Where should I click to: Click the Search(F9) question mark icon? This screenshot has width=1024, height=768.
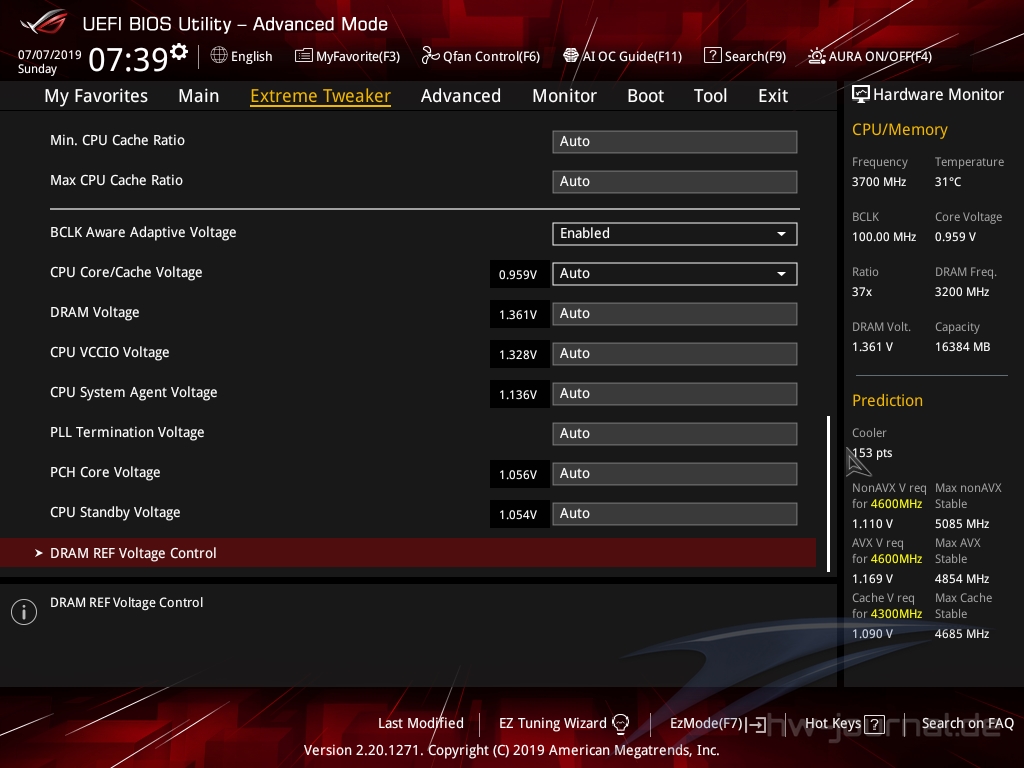tap(712, 56)
